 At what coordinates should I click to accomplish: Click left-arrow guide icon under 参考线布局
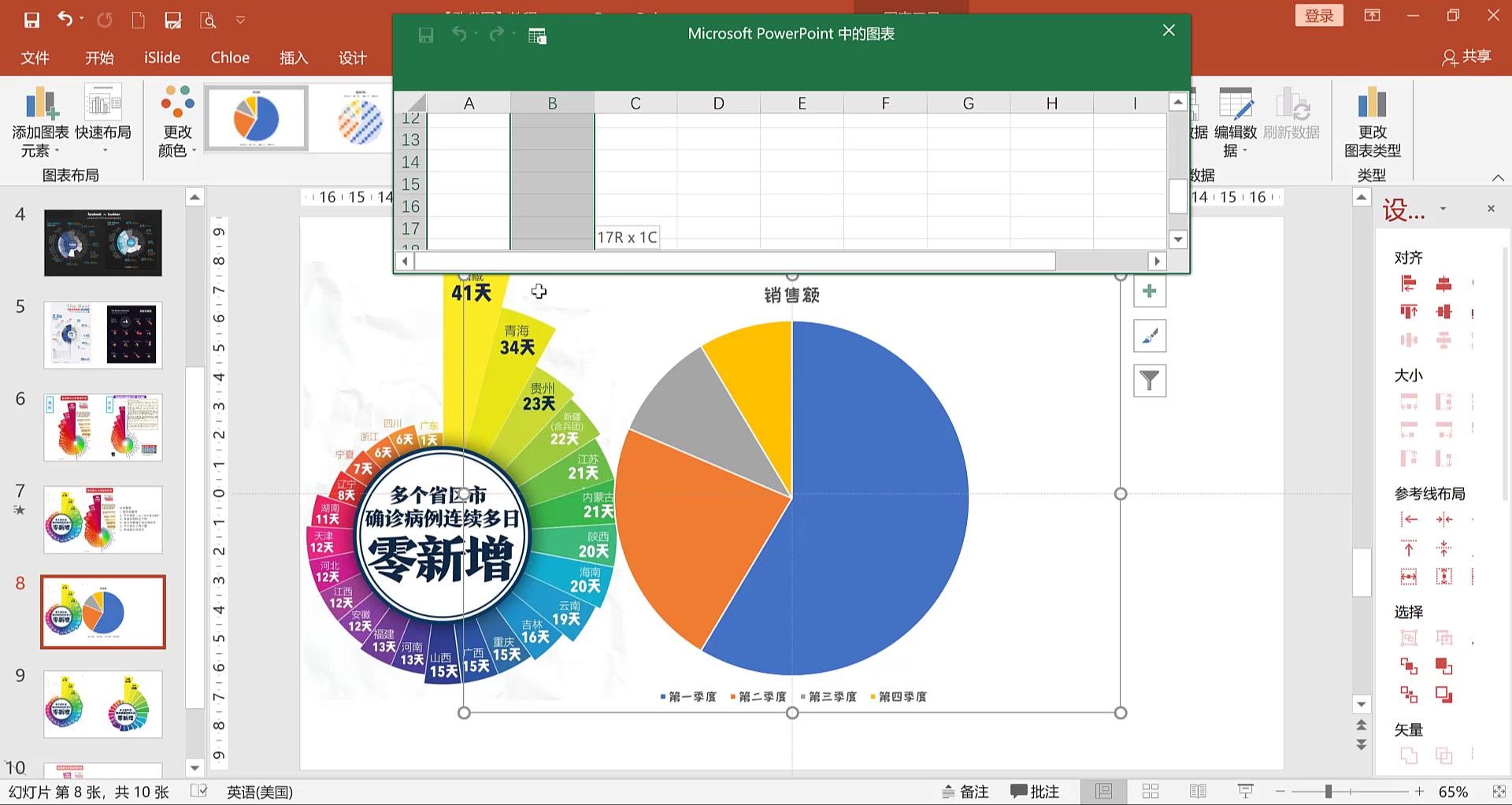(x=1409, y=520)
